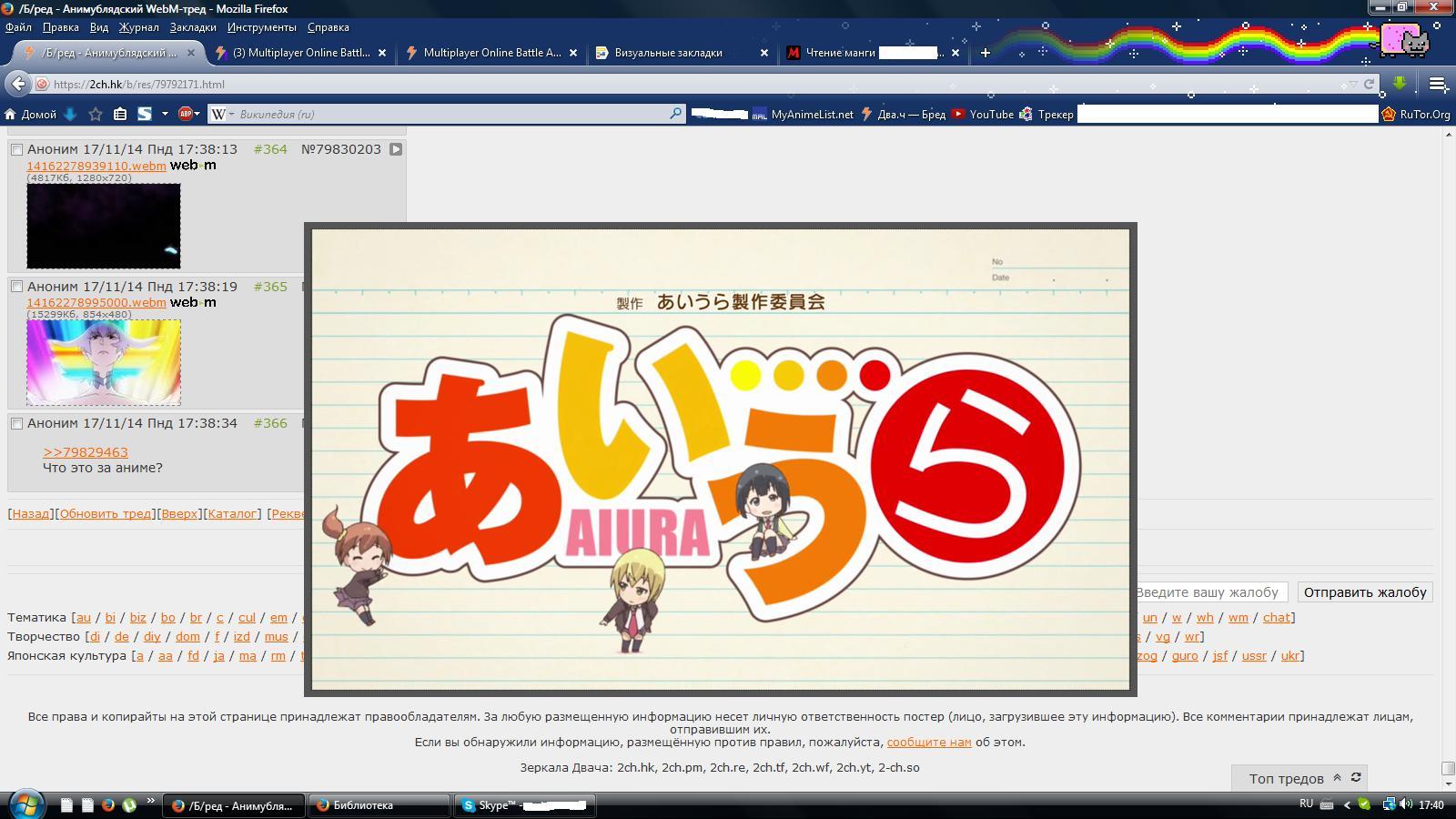Click the site identity icon in address bar
This screenshot has height=819, width=1456.
[x=42, y=84]
